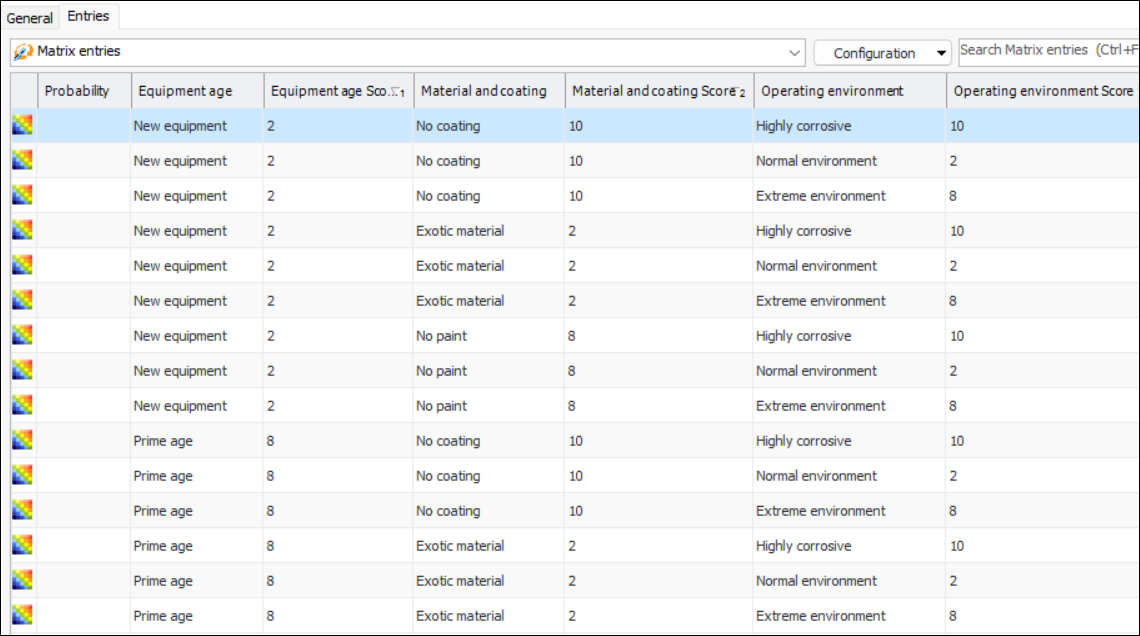Click the Search Matrix entries field
Image resolution: width=1140 pixels, height=636 pixels.
1045,50
